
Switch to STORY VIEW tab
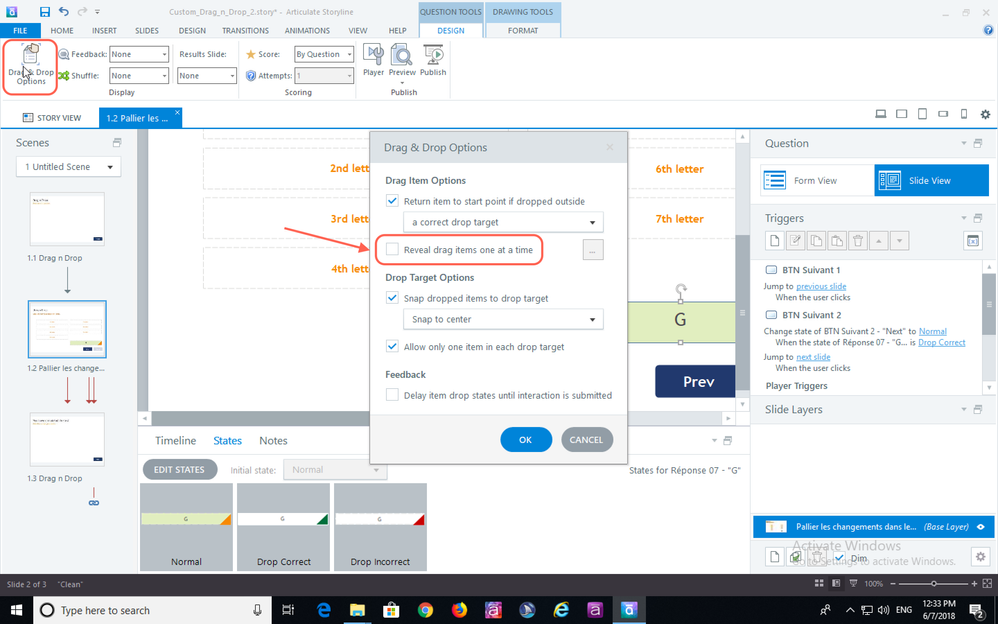point(52,118)
